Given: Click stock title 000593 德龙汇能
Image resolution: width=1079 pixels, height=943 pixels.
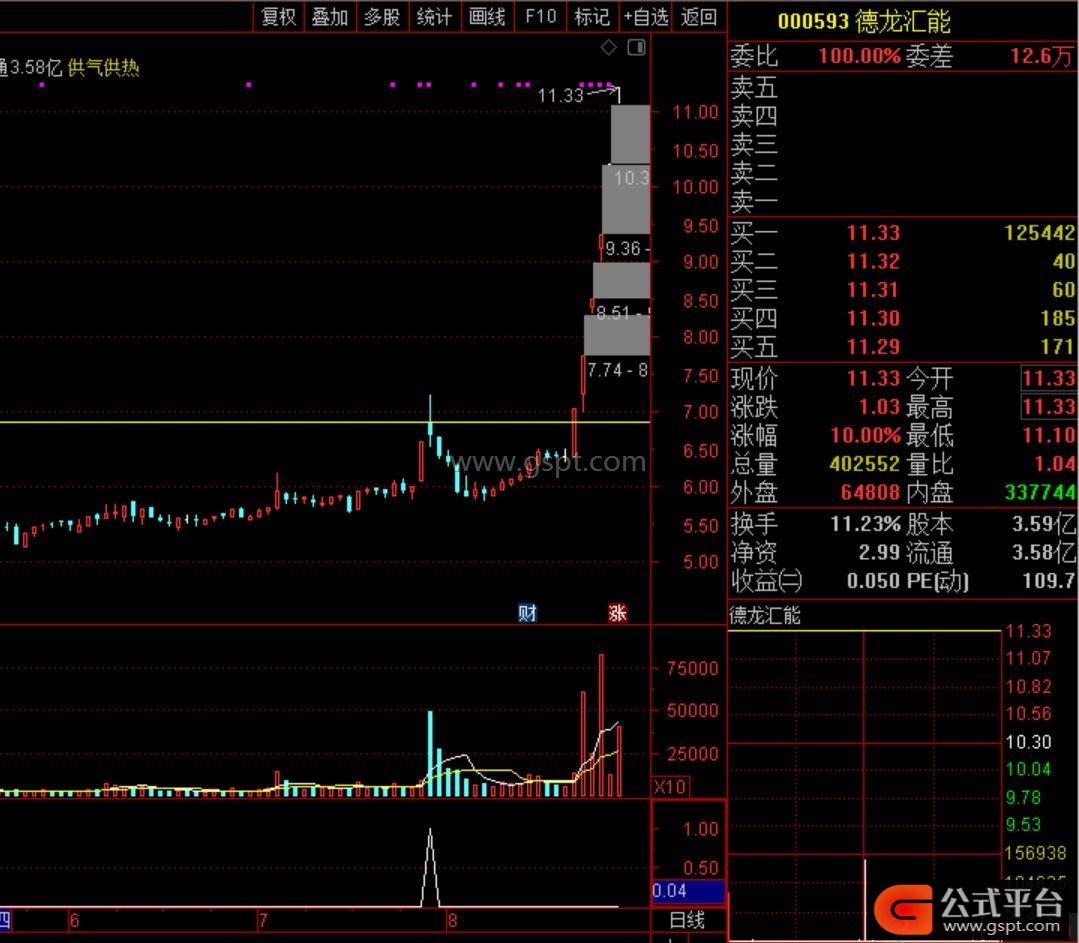Looking at the screenshot, I should pyautogui.click(x=864, y=21).
